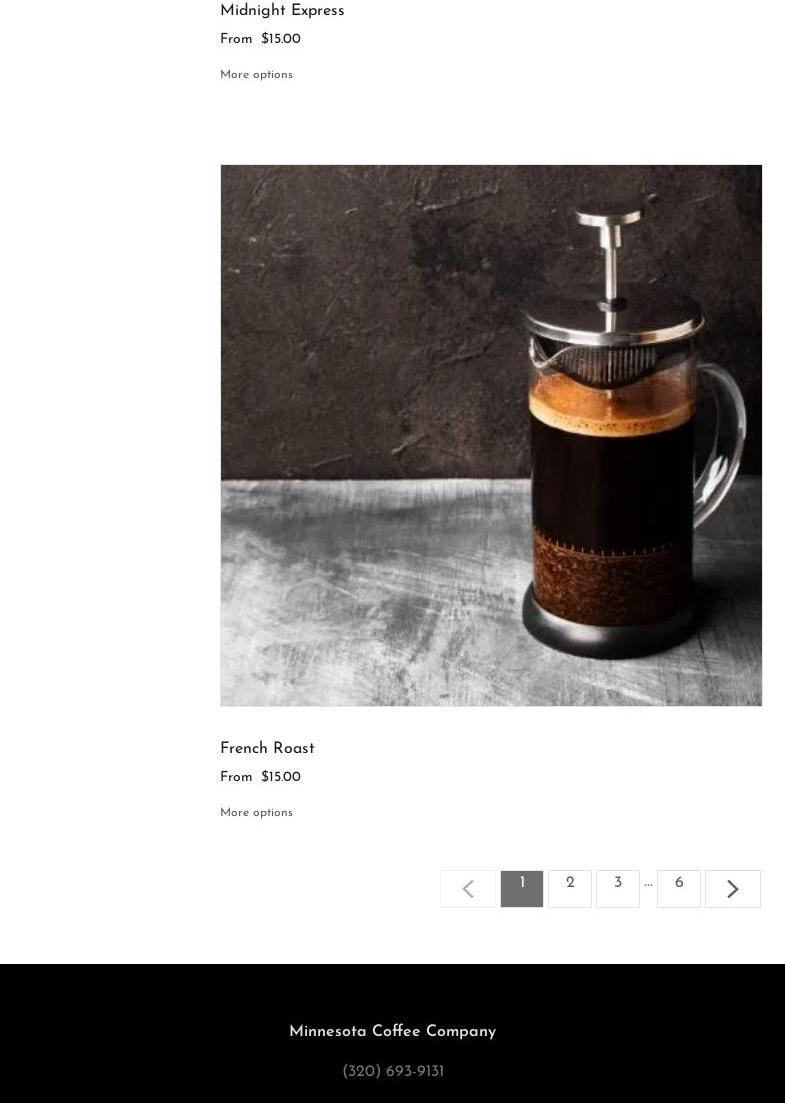The width and height of the screenshot is (785, 1103).
Task: Open the last page, number 6
Action: coord(679,888)
